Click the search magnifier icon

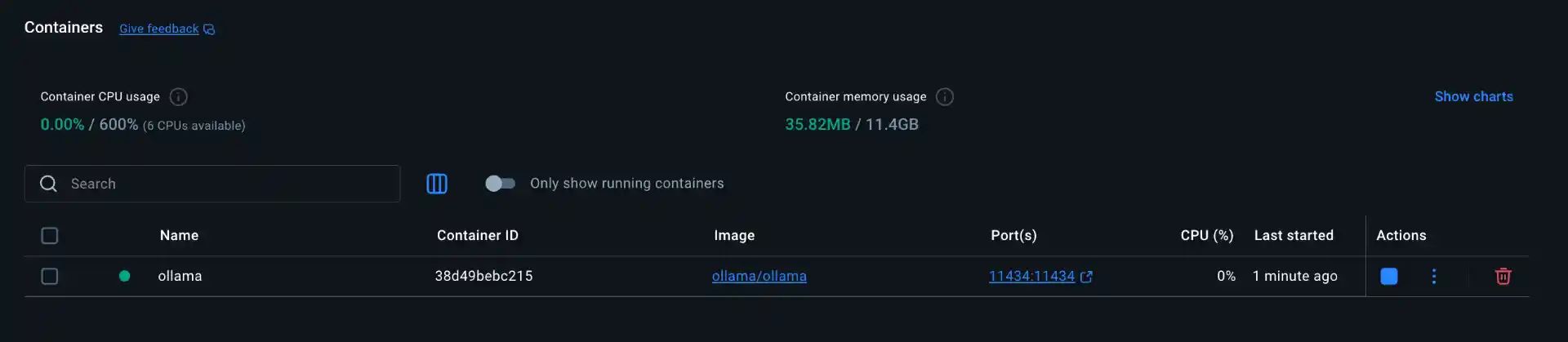(49, 184)
